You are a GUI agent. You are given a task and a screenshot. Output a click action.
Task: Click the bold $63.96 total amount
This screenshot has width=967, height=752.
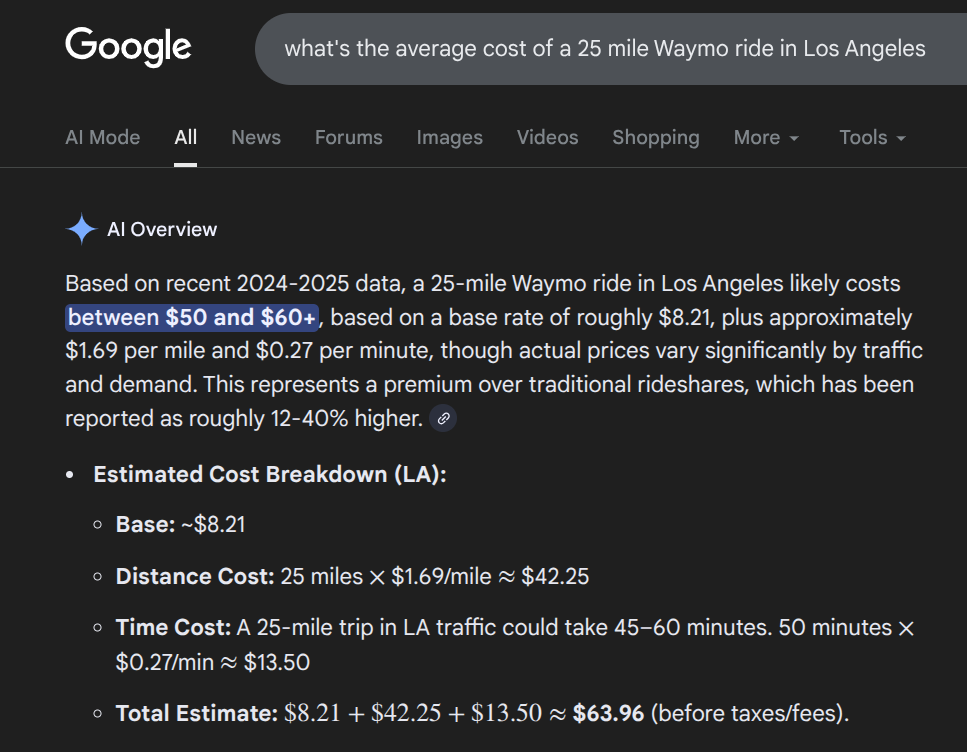tap(609, 714)
